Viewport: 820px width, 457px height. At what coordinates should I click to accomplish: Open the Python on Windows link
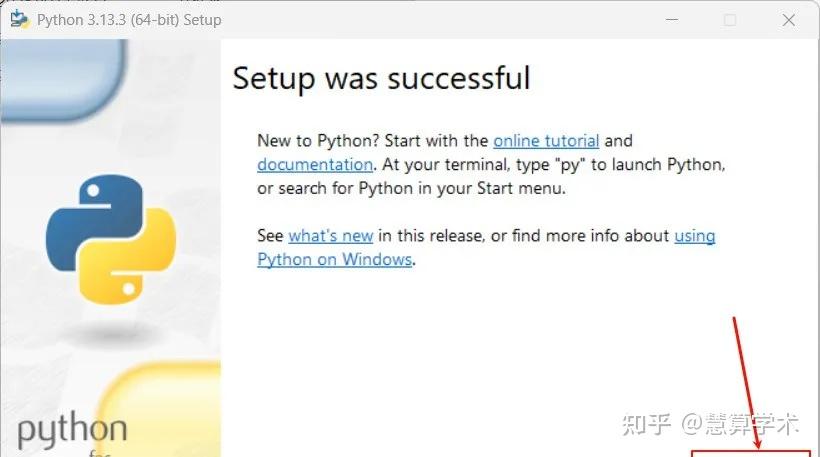click(x=334, y=259)
